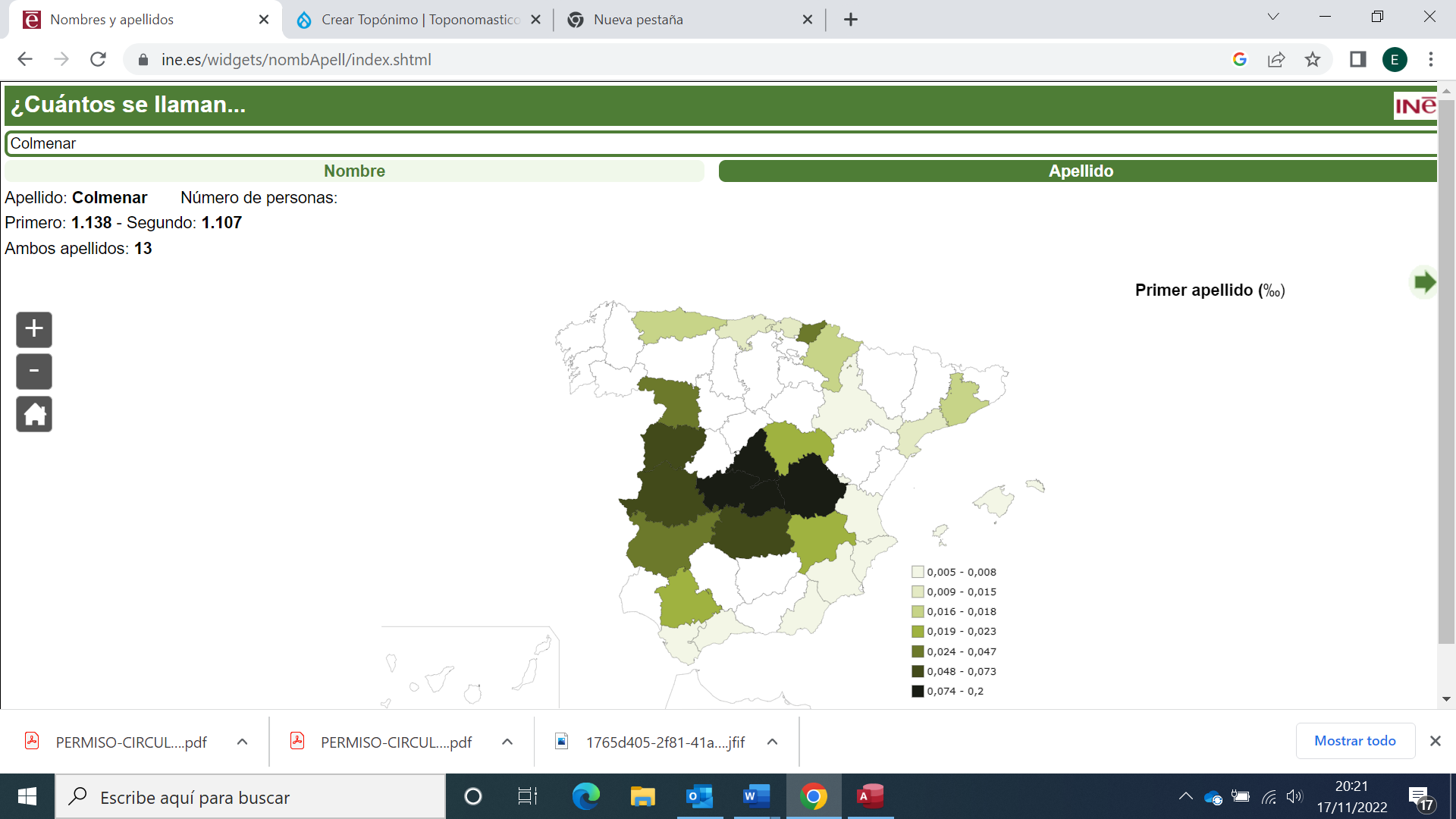This screenshot has width=1456, height=819.
Task: Bookmark this page with the star icon
Action: [x=1313, y=59]
